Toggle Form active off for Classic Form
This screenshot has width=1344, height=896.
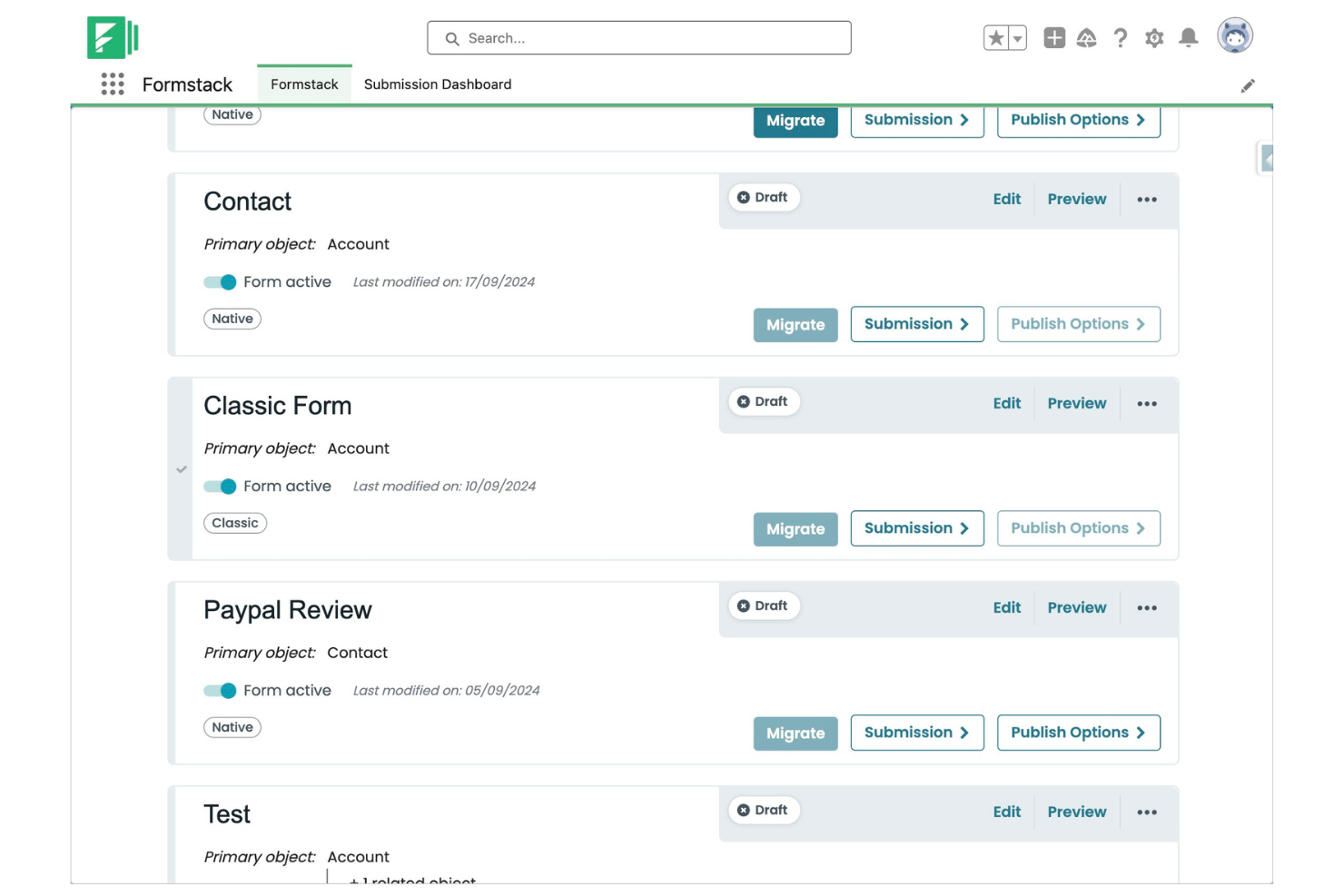[220, 486]
